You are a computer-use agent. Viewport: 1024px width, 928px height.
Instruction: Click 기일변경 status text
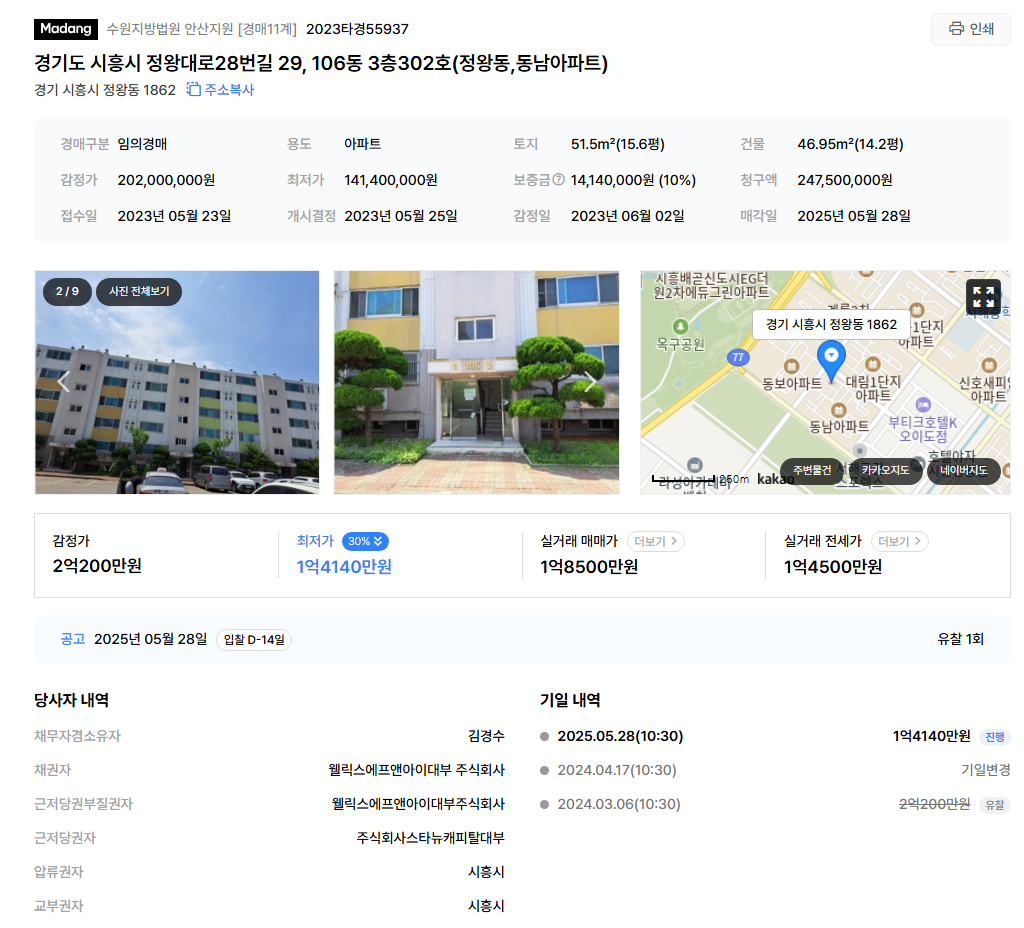click(985, 770)
